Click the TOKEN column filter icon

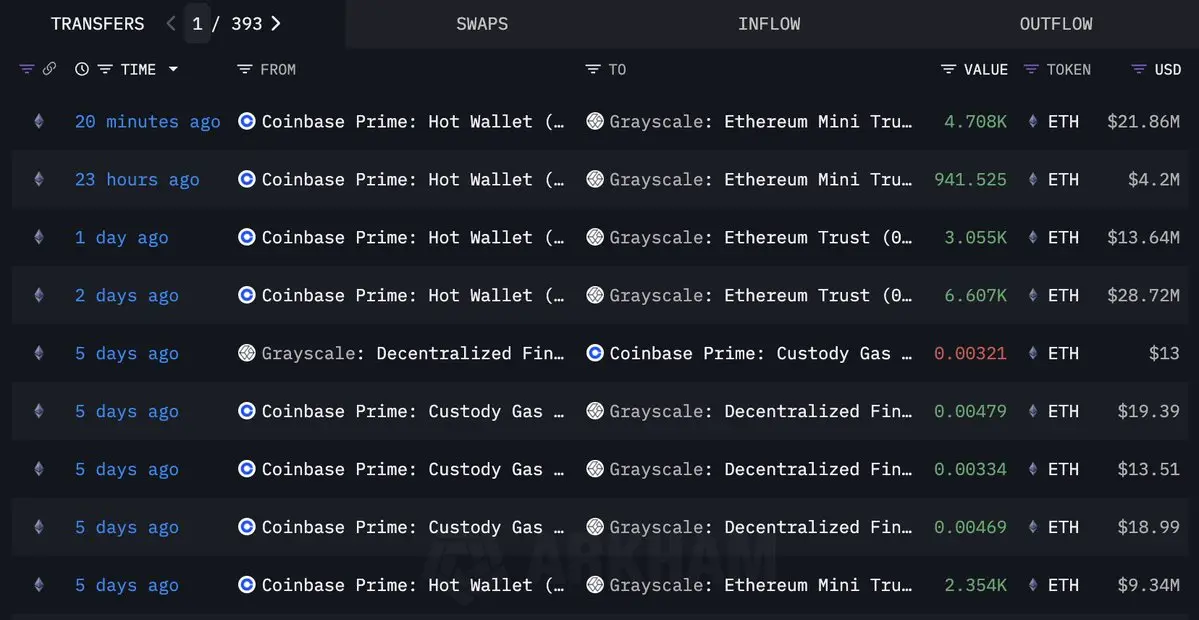pyautogui.click(x=1031, y=70)
